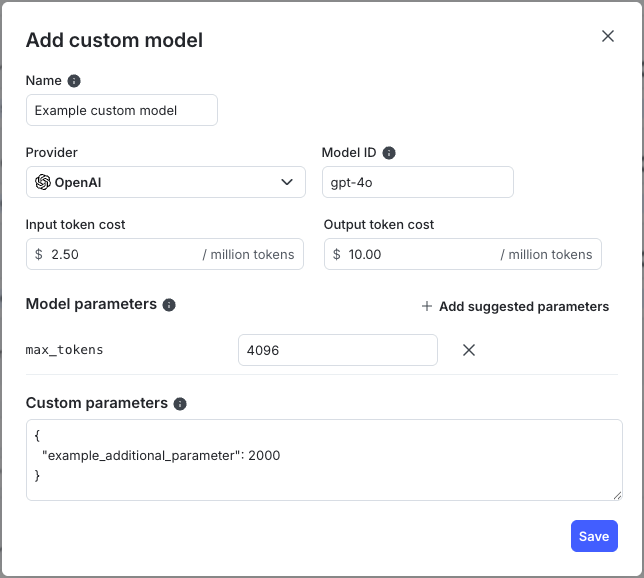
Task: Click the Model parameters info icon
Action: click(x=169, y=305)
